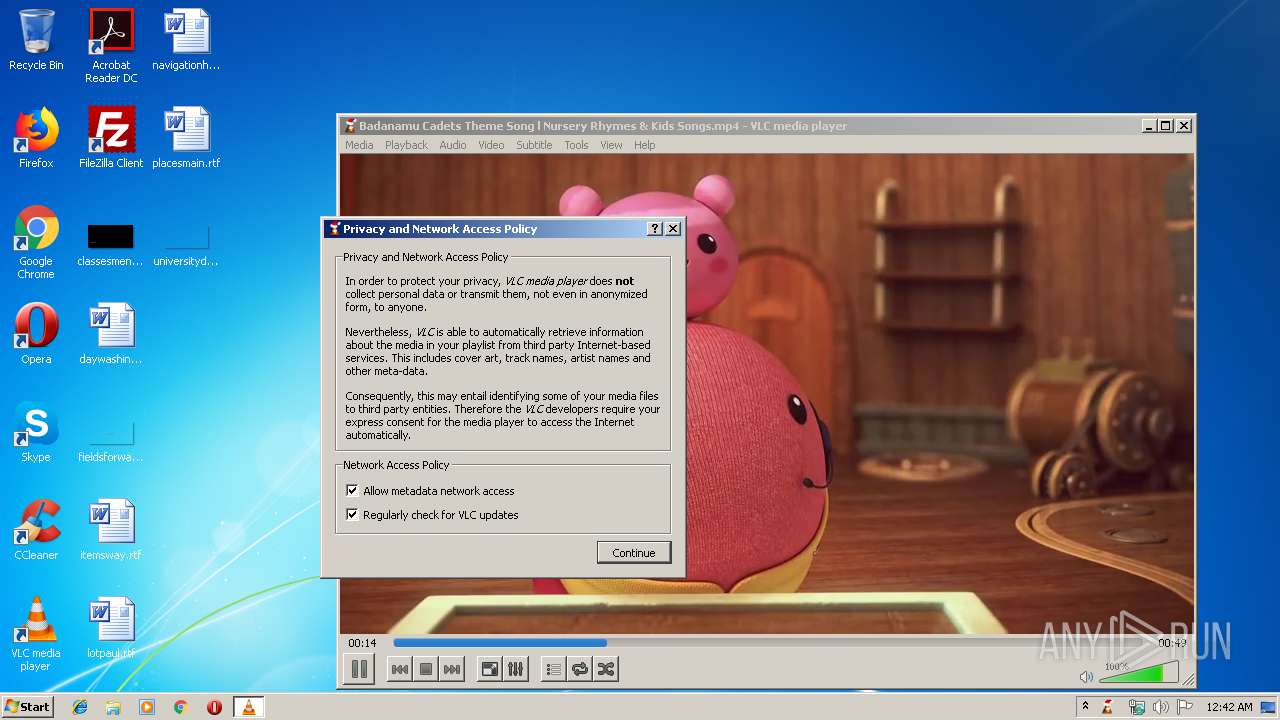Select the Recycle Bin desktop icon
Viewport: 1280px width, 720px height.
(x=36, y=40)
